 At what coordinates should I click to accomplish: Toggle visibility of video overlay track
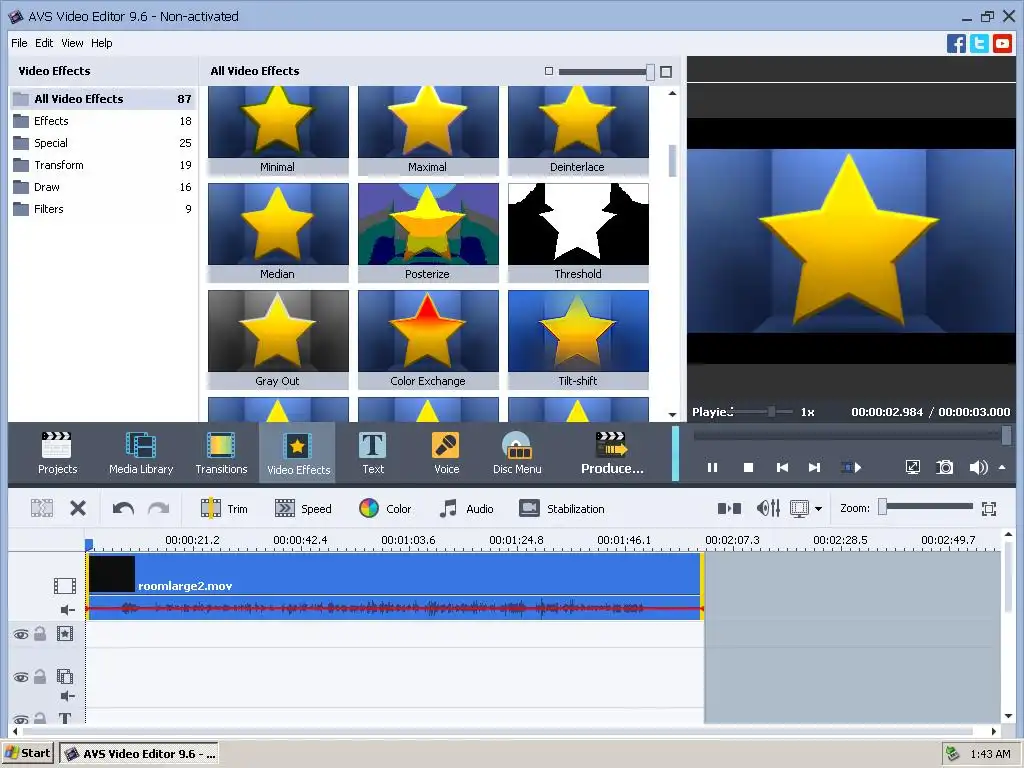21,677
